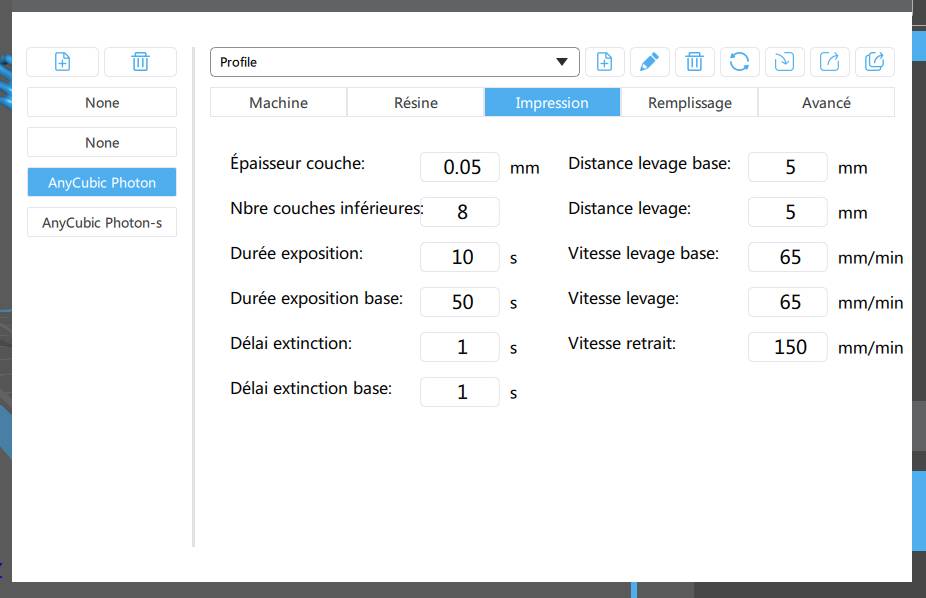Viewport: 926px width, 598px height.
Task: Select the Avancé tab
Action: pyautogui.click(x=826, y=103)
